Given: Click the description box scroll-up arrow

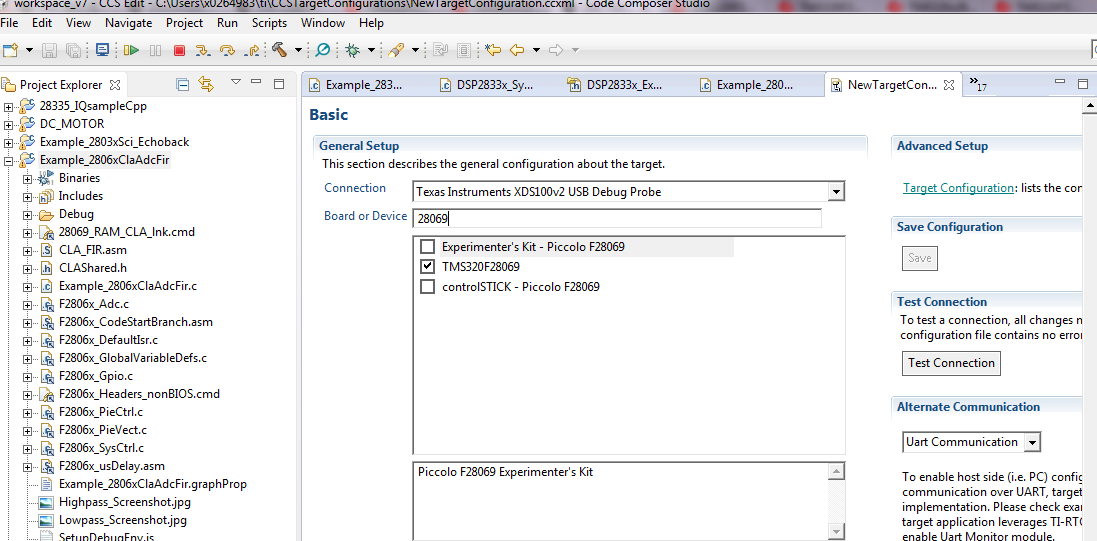Looking at the screenshot, I should 835,473.
